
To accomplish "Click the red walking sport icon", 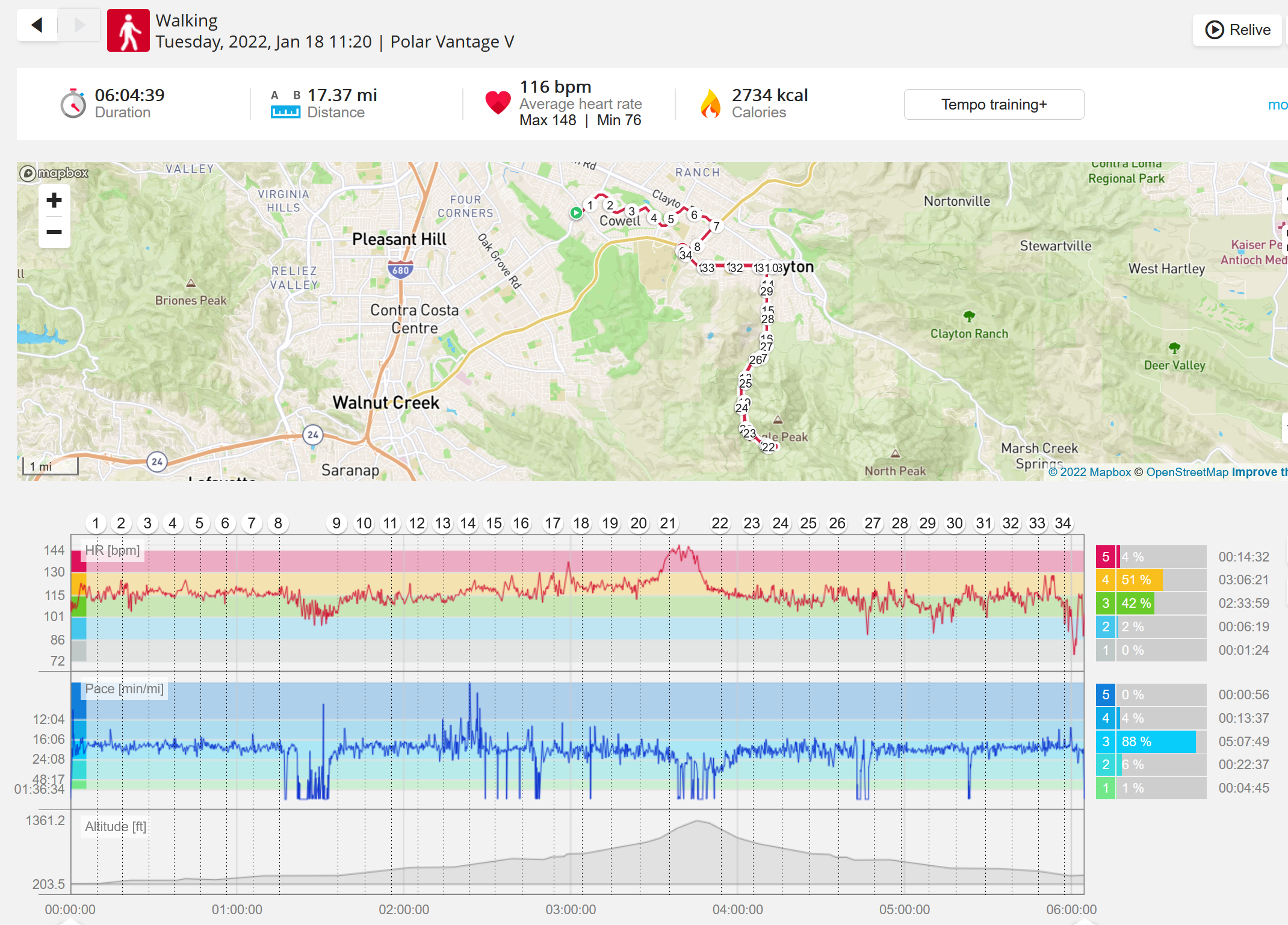I will [x=128, y=30].
